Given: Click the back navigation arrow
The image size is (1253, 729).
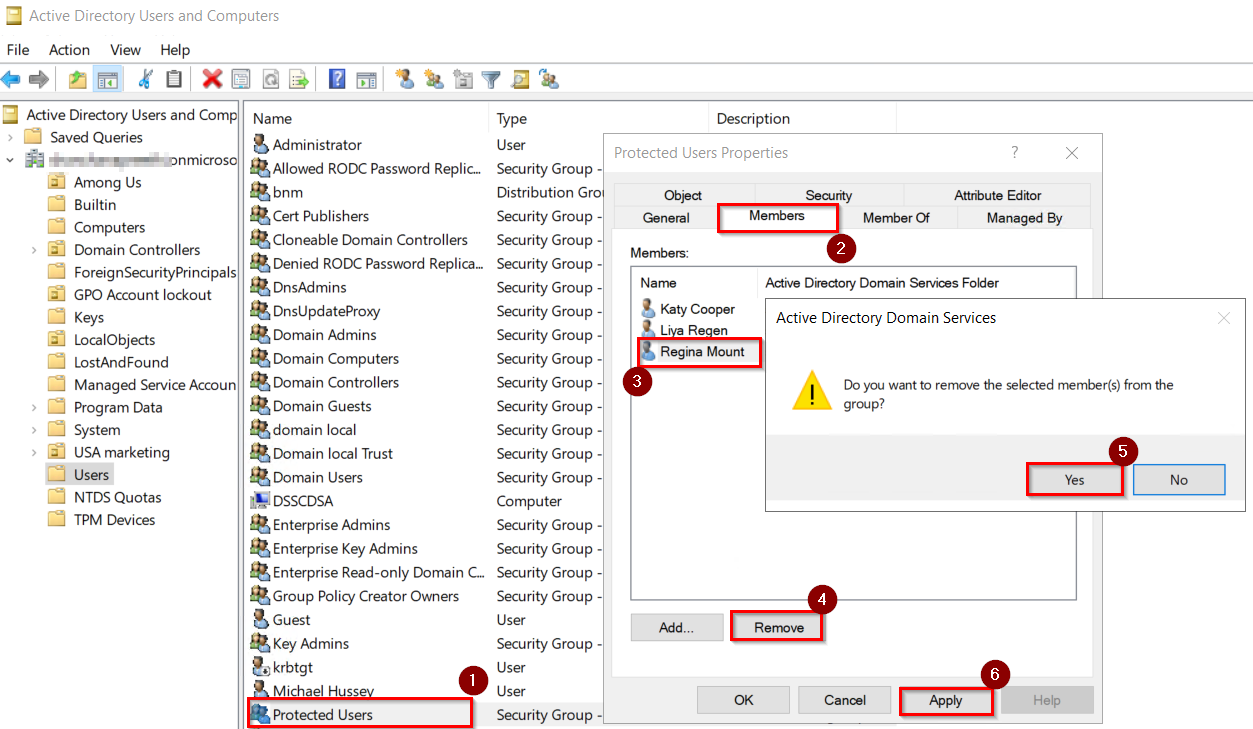Looking at the screenshot, I should [14, 79].
